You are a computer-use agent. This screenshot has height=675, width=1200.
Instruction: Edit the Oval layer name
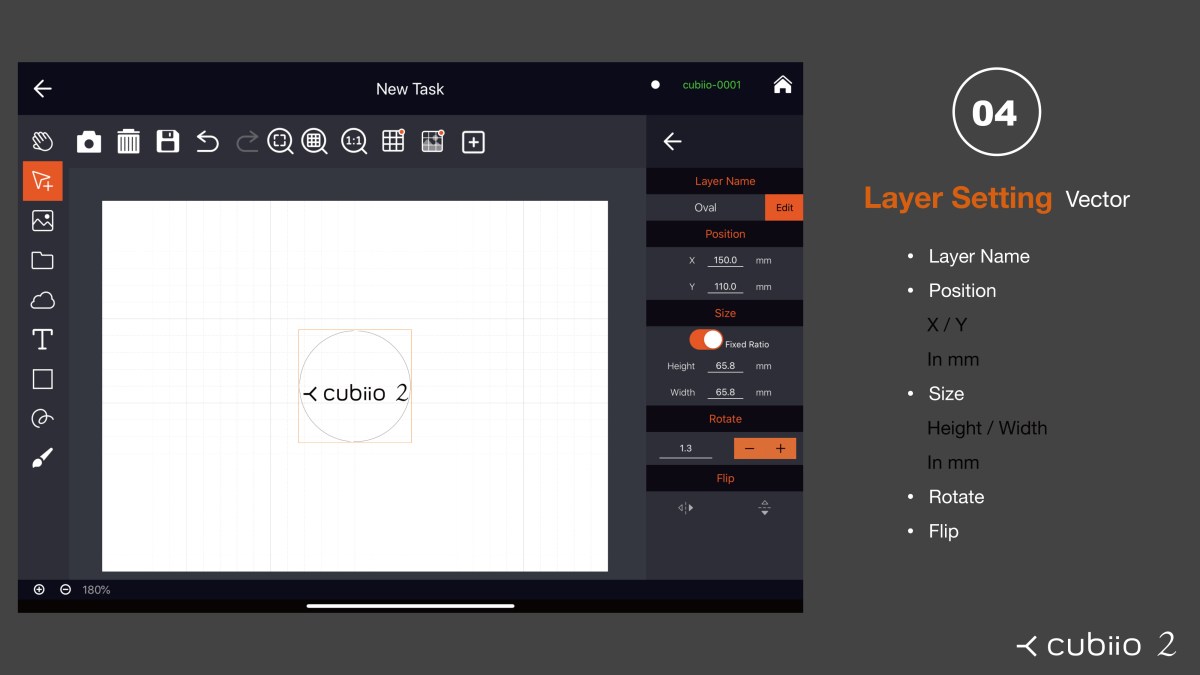tap(783, 207)
